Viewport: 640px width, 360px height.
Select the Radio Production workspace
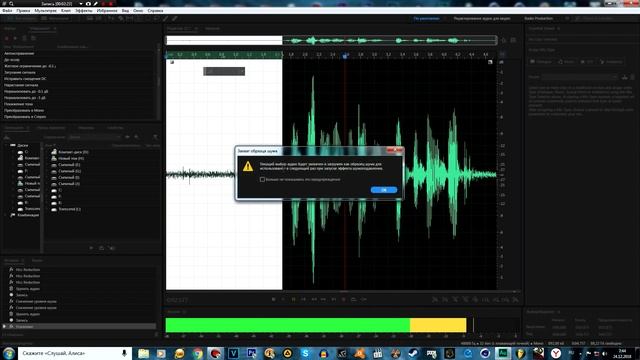538,18
